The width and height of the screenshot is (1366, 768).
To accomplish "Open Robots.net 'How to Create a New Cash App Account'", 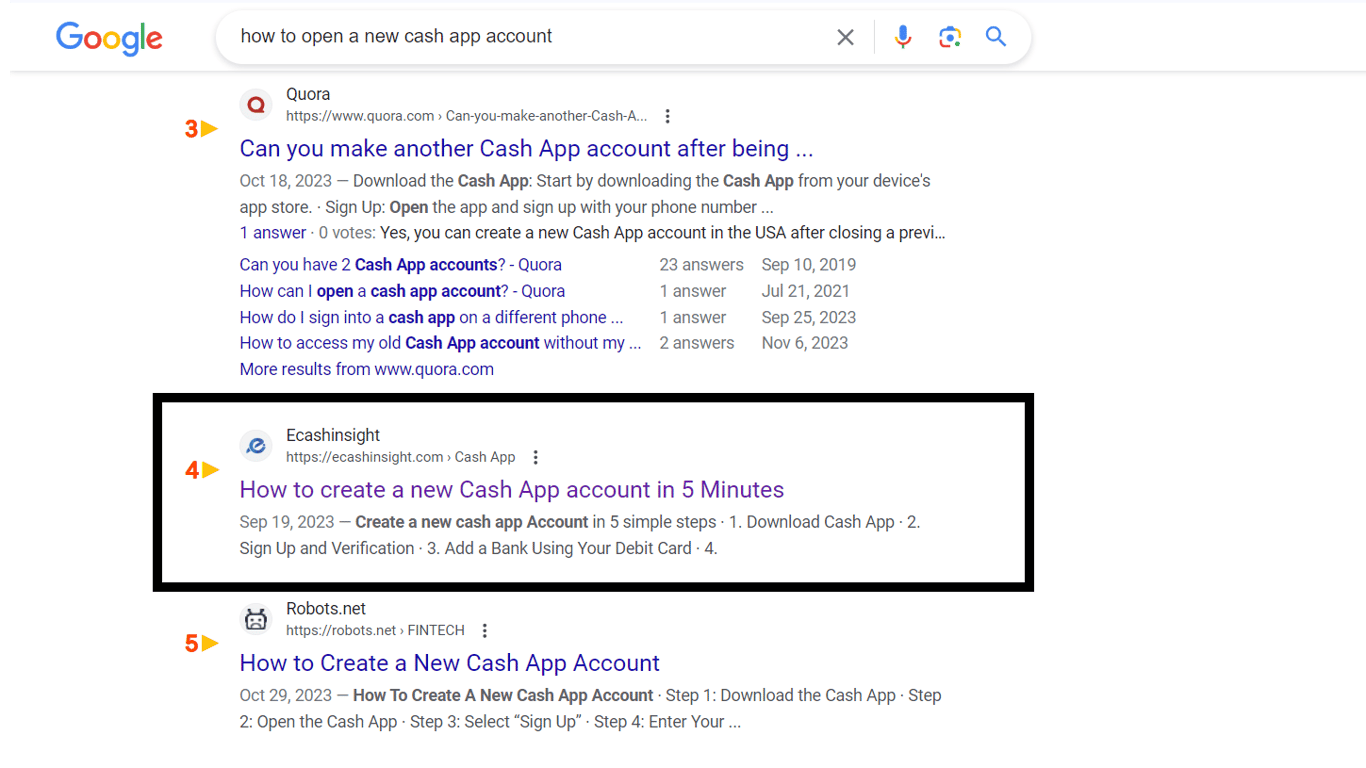I will point(450,663).
